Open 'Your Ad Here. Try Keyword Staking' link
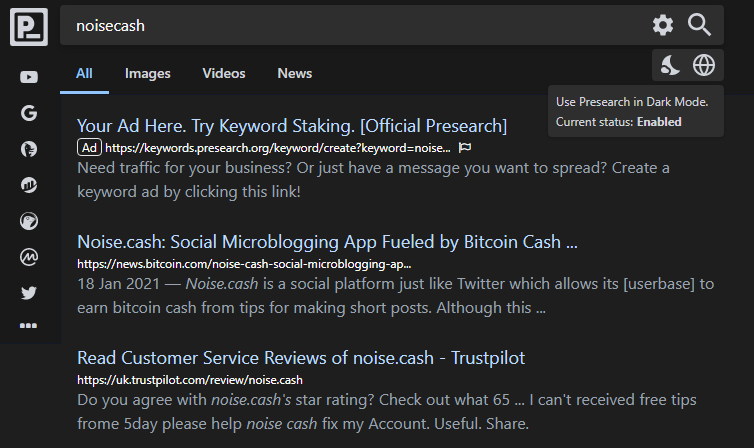754x448 pixels. [292, 126]
